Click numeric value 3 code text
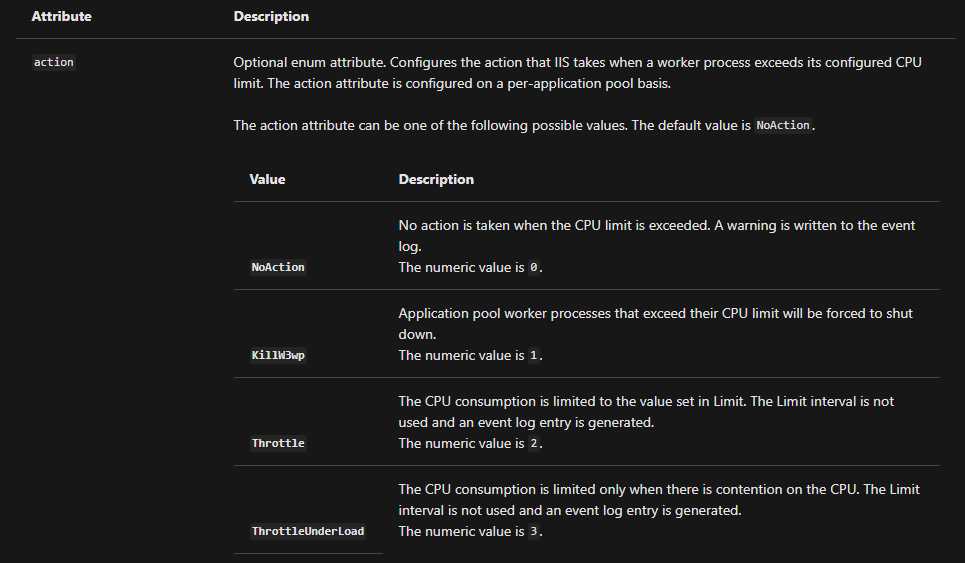Image resolution: width=965 pixels, height=563 pixels. [534, 531]
